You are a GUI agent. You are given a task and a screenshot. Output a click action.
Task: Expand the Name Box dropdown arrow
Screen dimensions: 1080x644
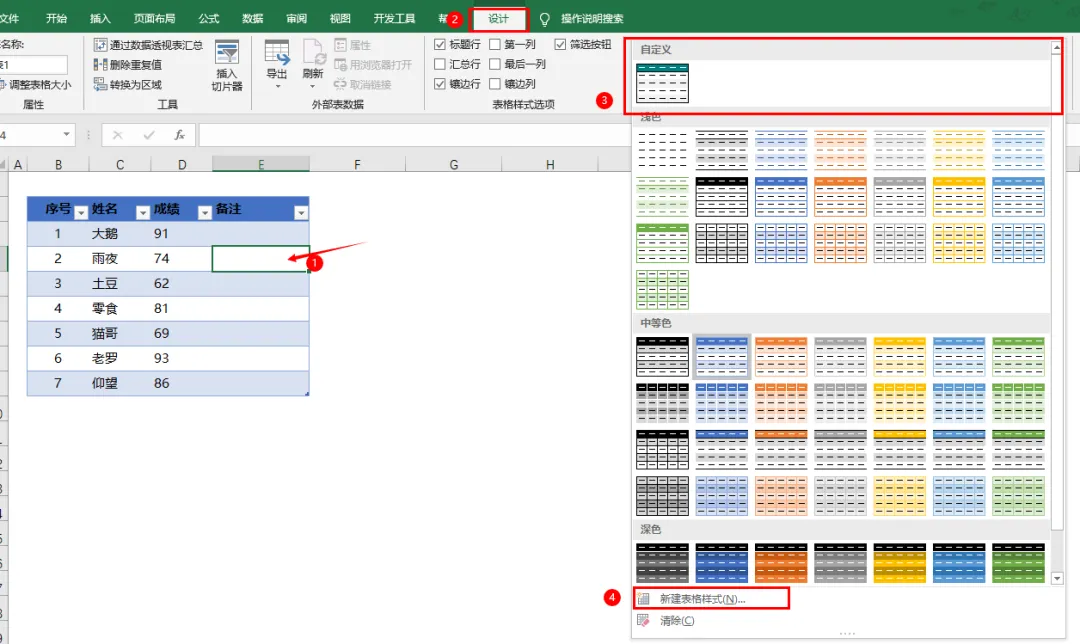66,134
